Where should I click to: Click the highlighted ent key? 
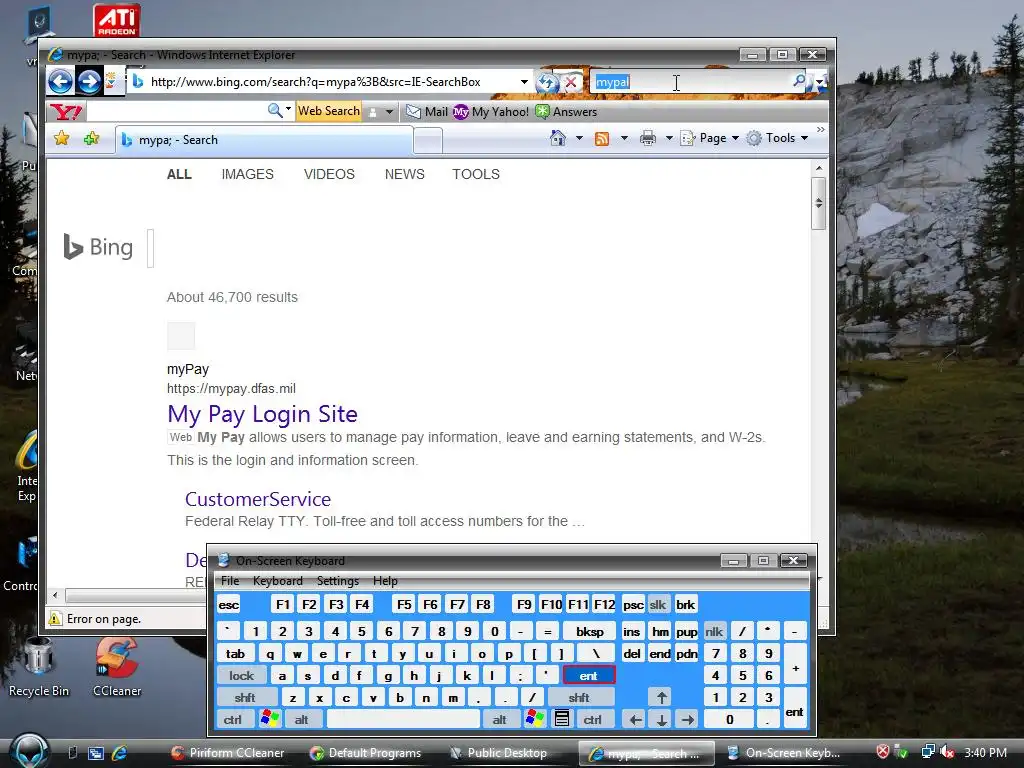point(588,675)
